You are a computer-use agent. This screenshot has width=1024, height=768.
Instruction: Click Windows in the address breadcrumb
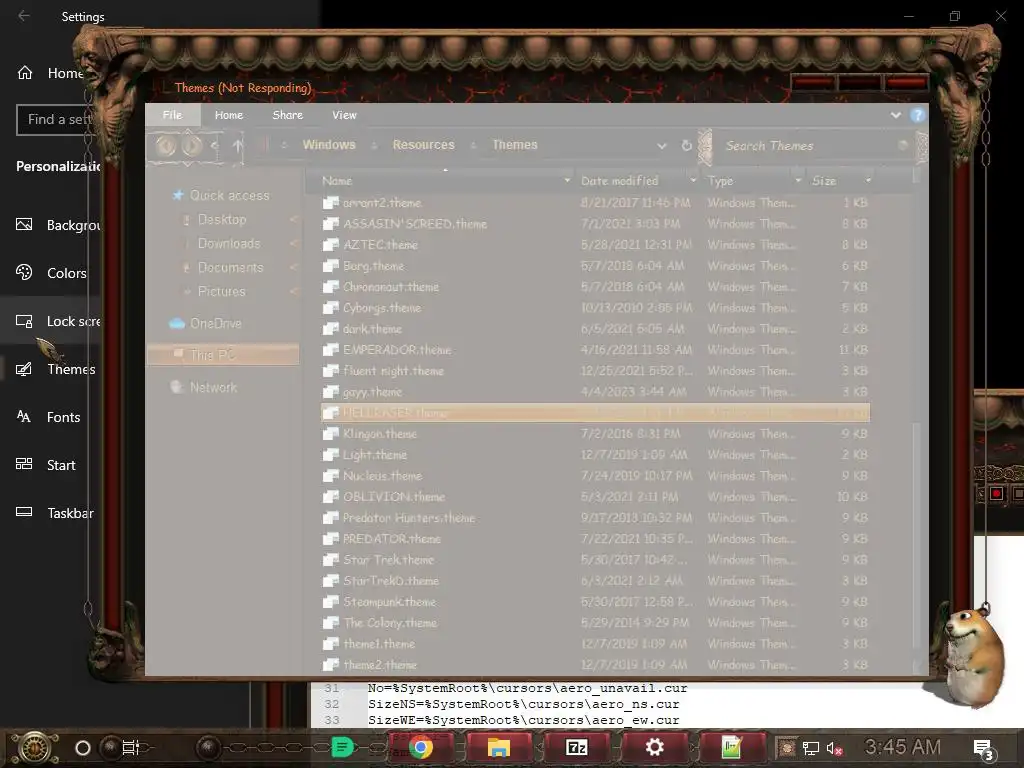[x=329, y=145]
